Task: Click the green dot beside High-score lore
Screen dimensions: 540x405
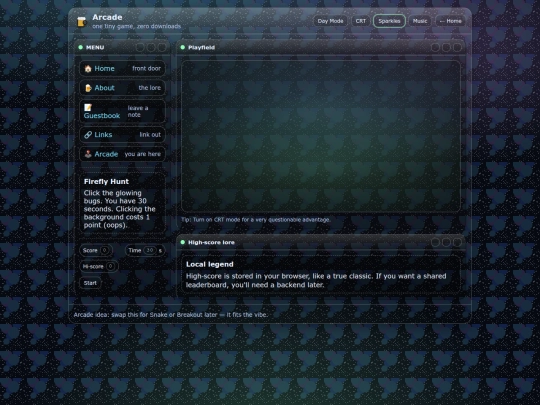Action: click(x=183, y=242)
